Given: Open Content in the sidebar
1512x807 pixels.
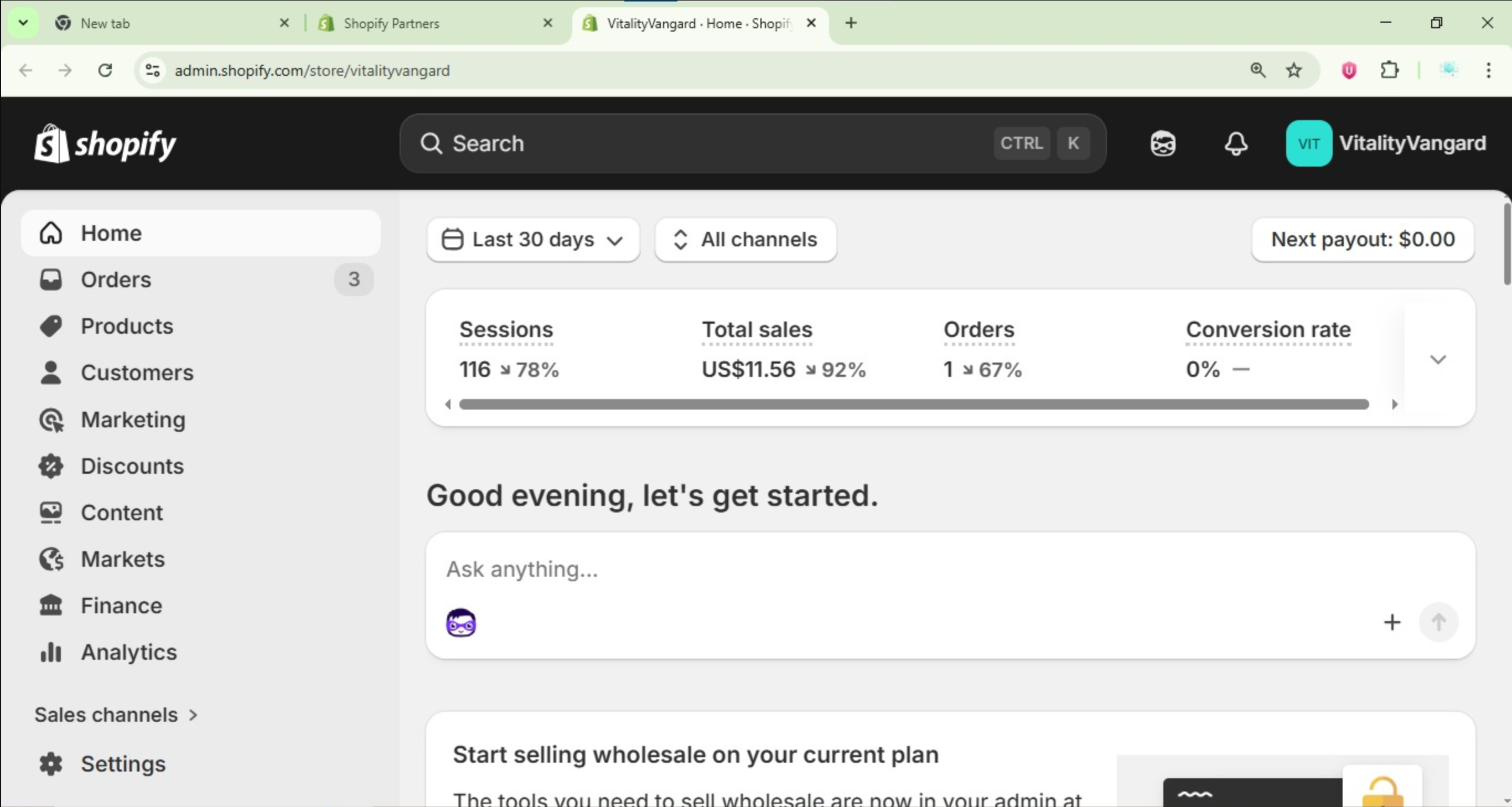Looking at the screenshot, I should 201,512.
